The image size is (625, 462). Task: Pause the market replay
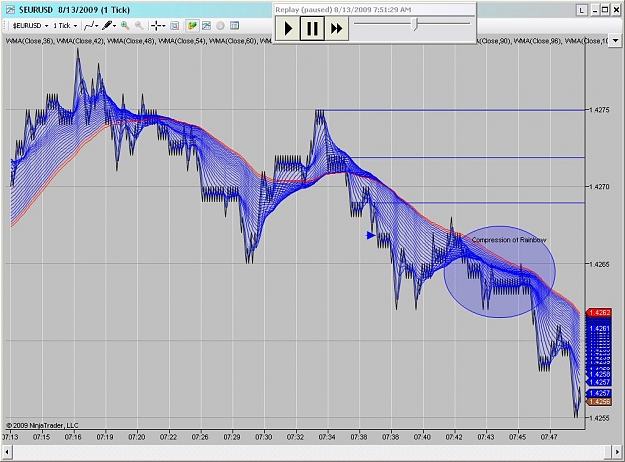tap(312, 28)
